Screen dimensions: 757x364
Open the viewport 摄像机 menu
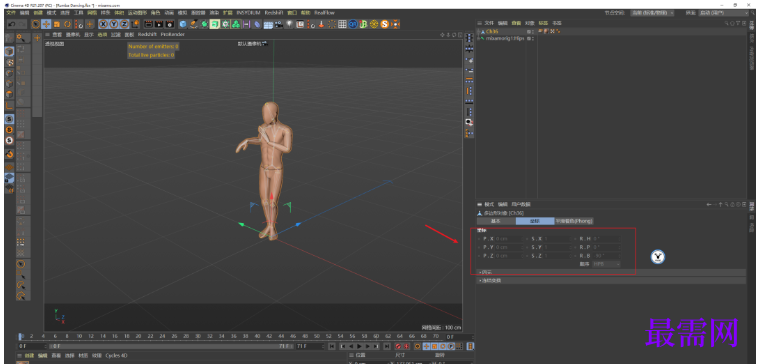(x=73, y=34)
